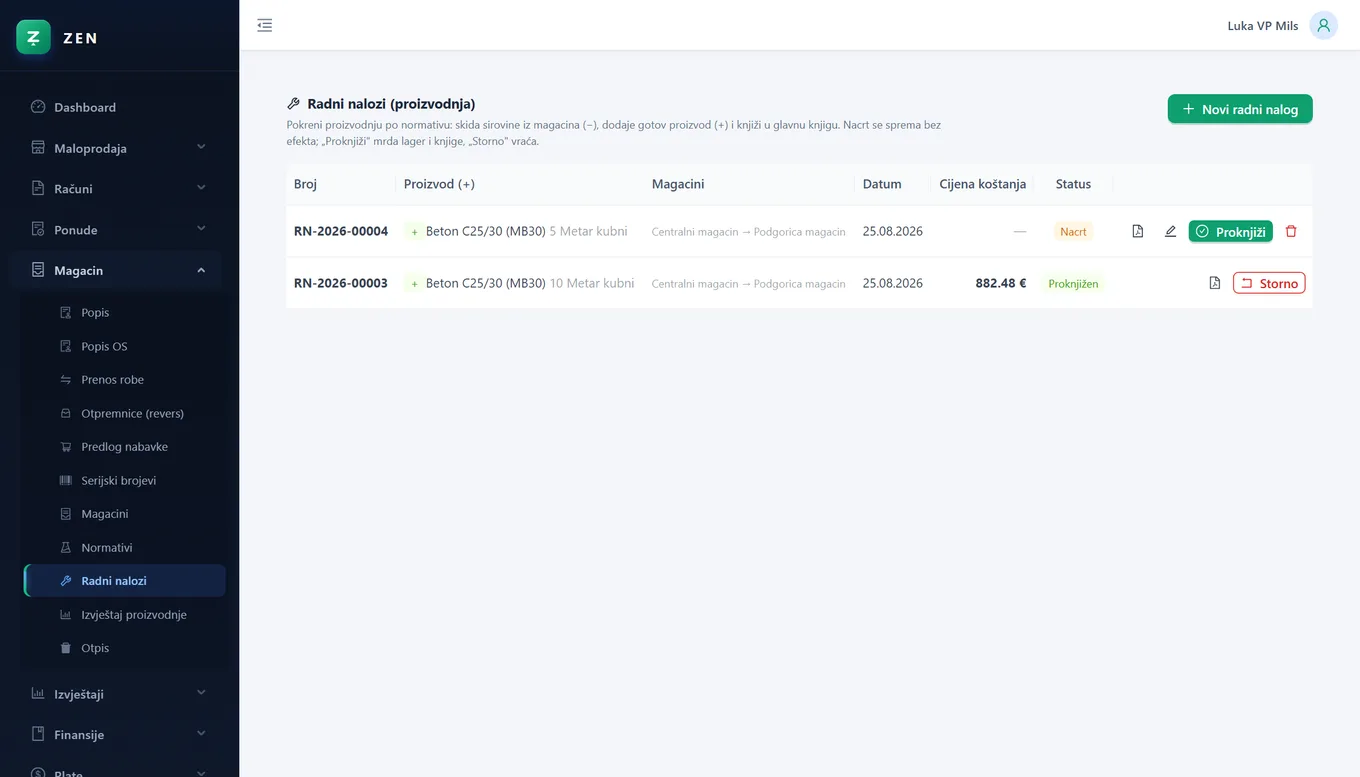
Task: Click the Maloprodaja store icon
Action: coord(38,148)
